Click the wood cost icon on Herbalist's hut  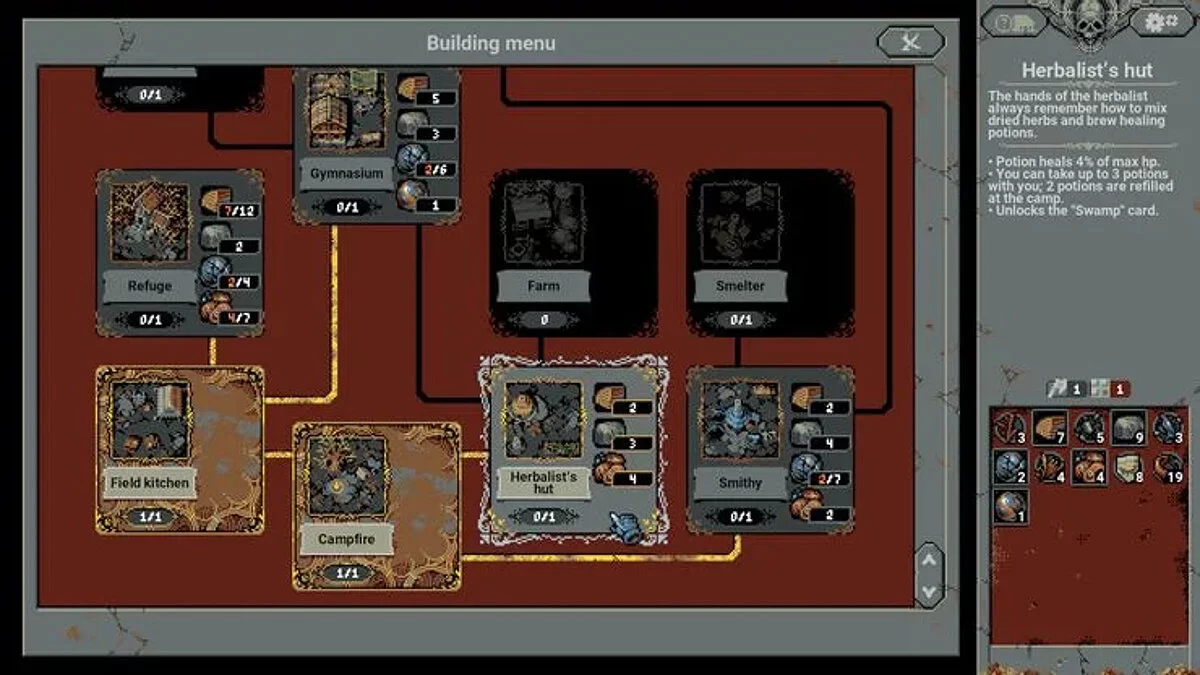pos(609,397)
